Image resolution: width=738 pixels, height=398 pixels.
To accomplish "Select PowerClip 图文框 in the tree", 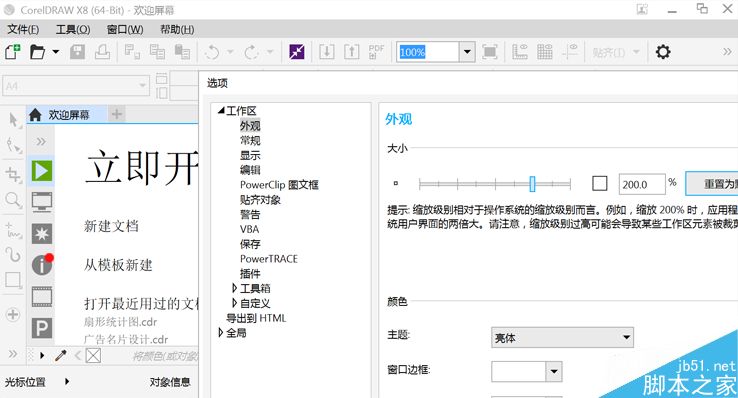I will (279, 185).
